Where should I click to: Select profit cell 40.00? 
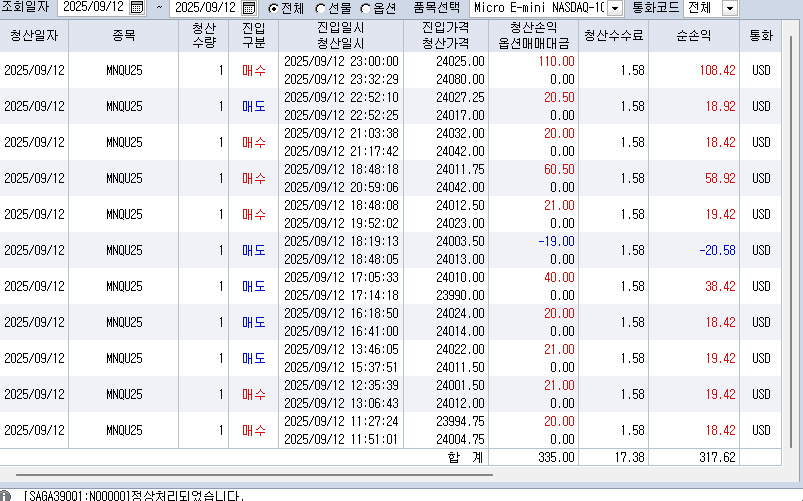click(x=559, y=277)
